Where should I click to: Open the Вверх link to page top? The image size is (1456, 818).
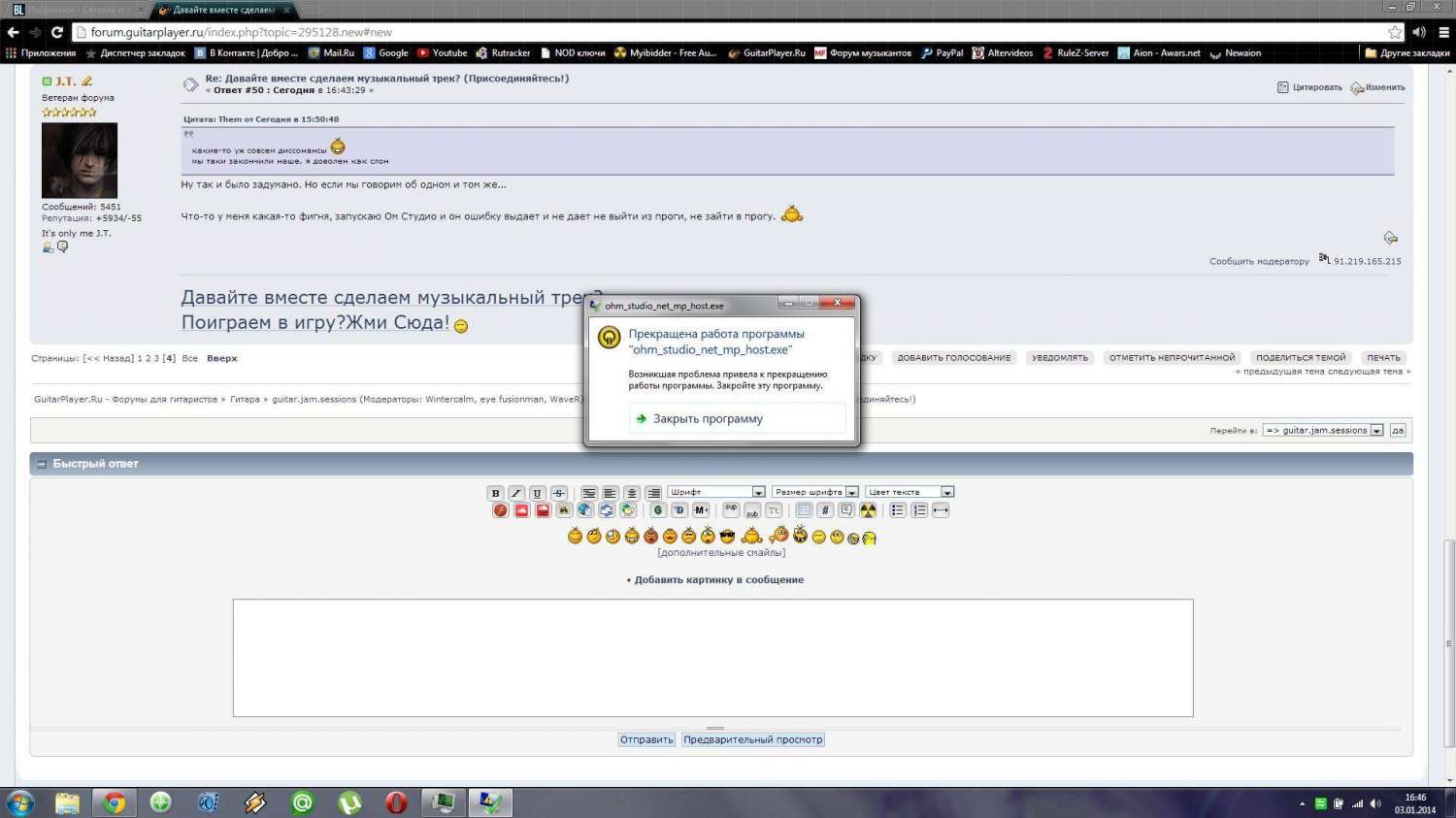(222, 358)
